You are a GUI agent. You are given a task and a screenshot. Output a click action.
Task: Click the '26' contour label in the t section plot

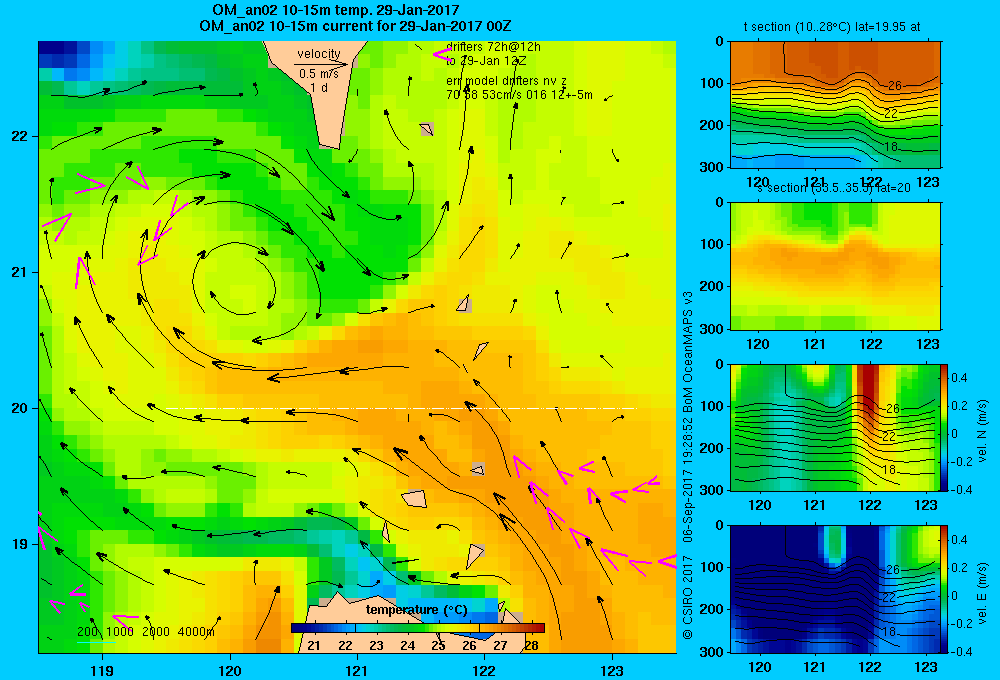click(x=894, y=85)
